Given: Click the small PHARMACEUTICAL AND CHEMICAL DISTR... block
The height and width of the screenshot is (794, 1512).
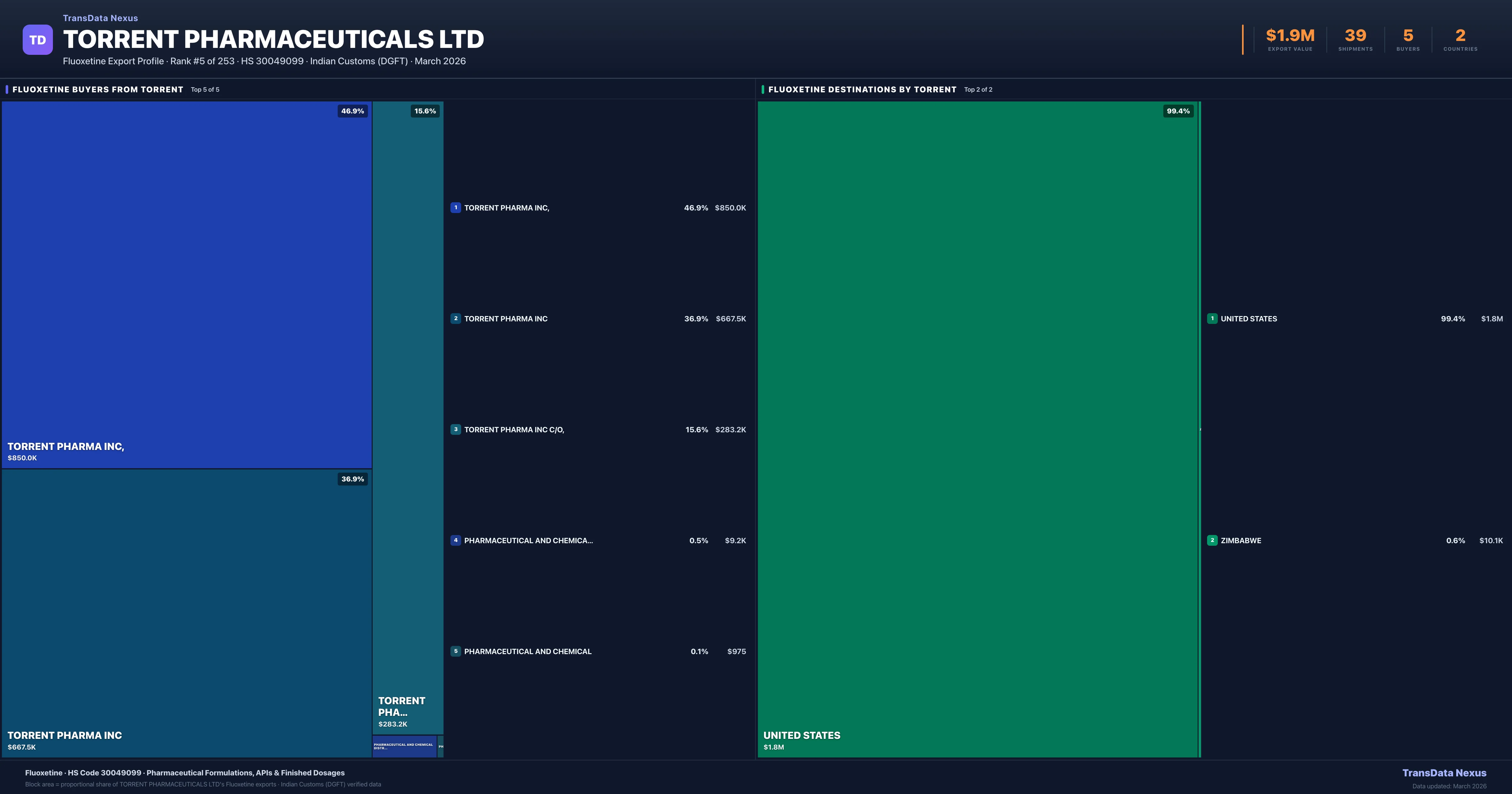Looking at the screenshot, I should 404,746.
